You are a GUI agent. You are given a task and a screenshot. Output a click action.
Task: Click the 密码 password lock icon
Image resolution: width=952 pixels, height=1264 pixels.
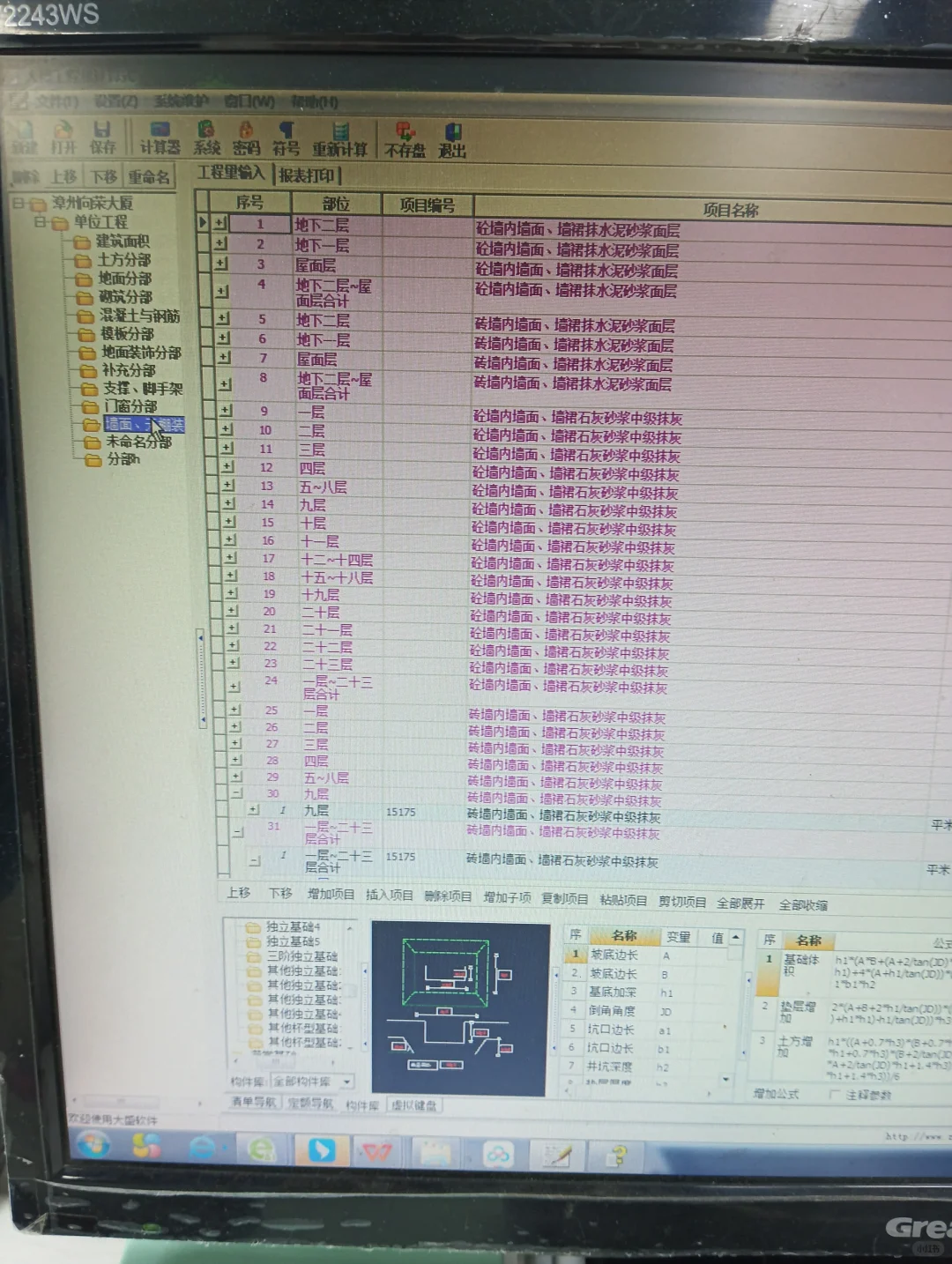(246, 139)
